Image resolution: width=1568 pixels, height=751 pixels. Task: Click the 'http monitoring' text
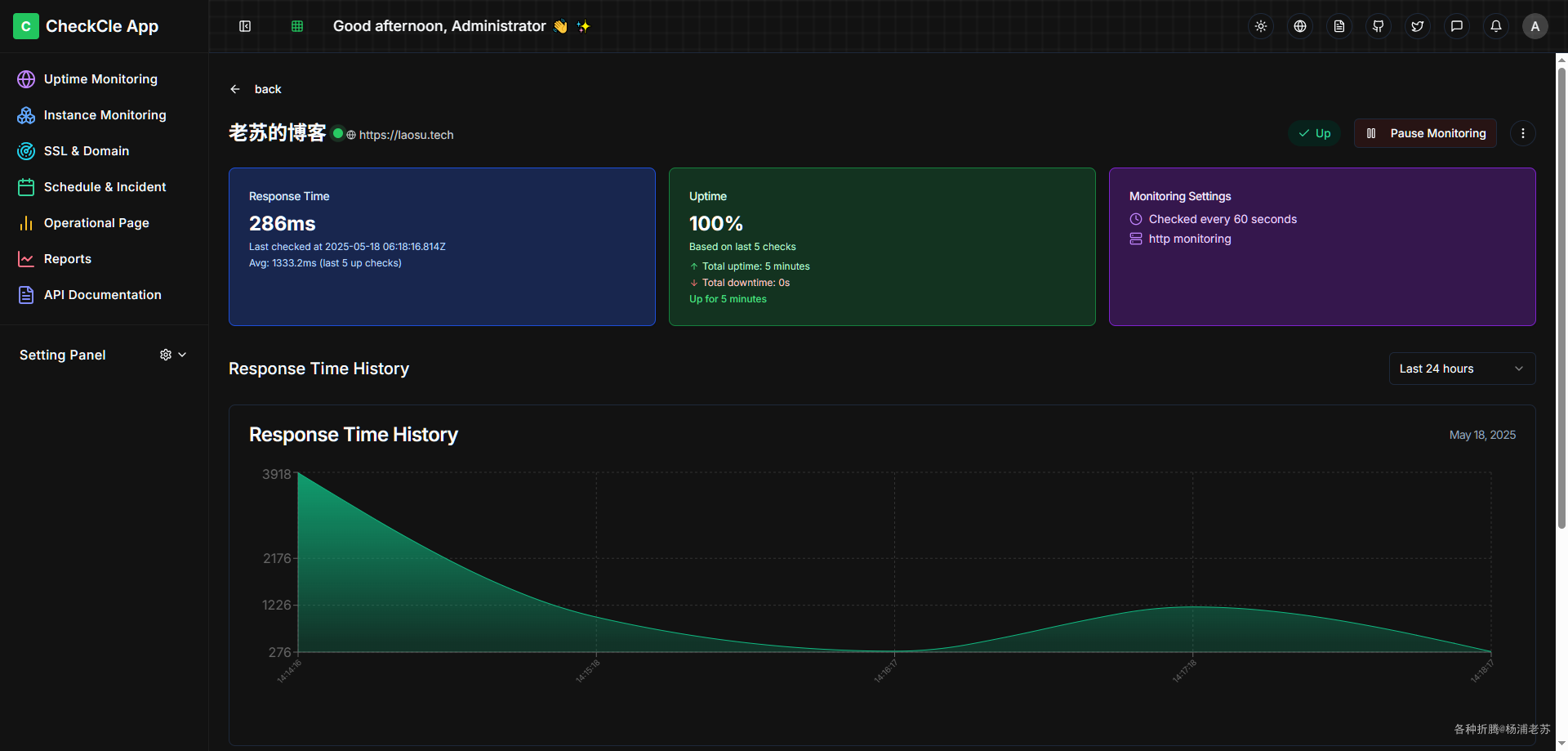[1190, 239]
